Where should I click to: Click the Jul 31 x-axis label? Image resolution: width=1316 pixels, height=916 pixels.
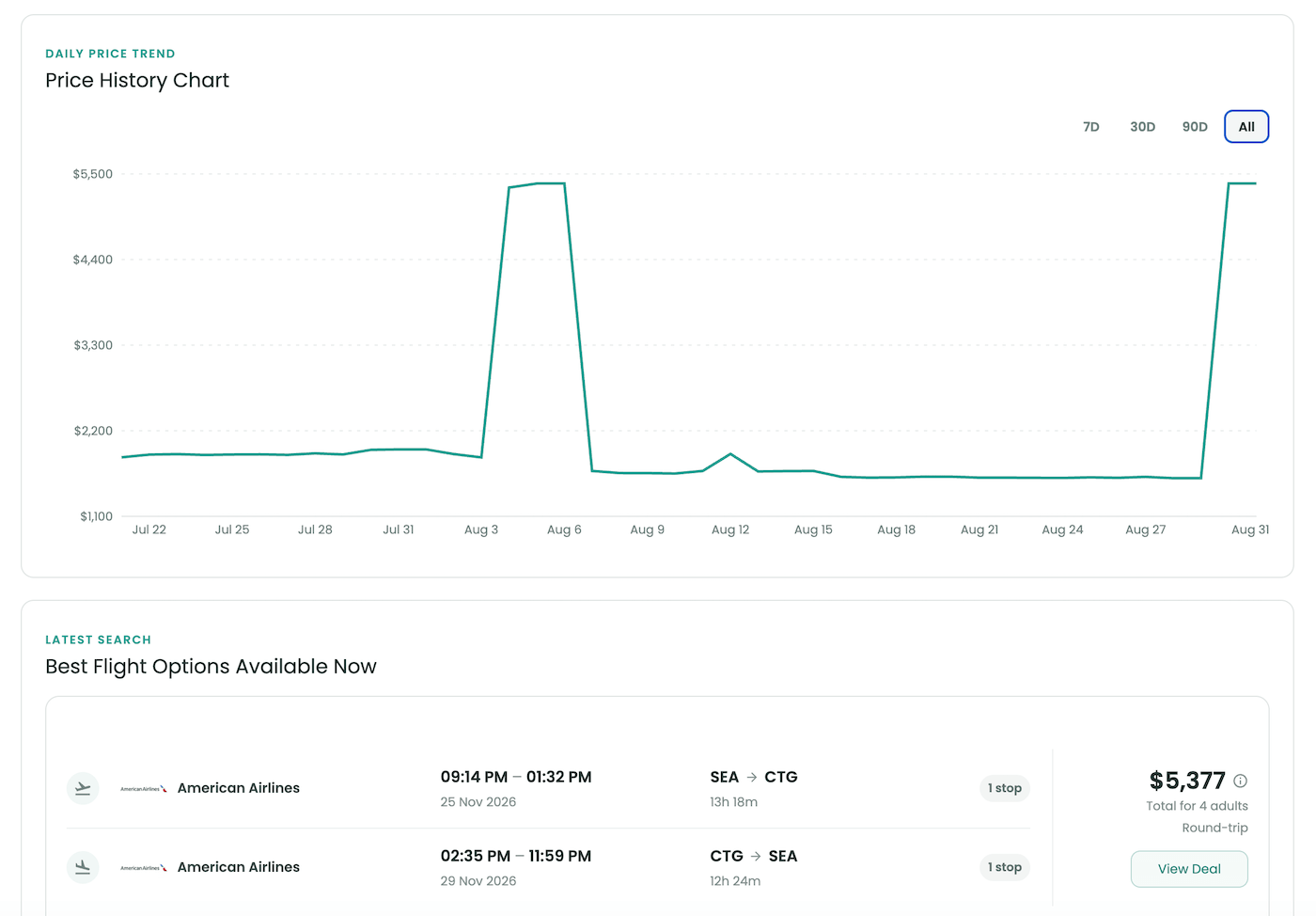click(x=399, y=529)
